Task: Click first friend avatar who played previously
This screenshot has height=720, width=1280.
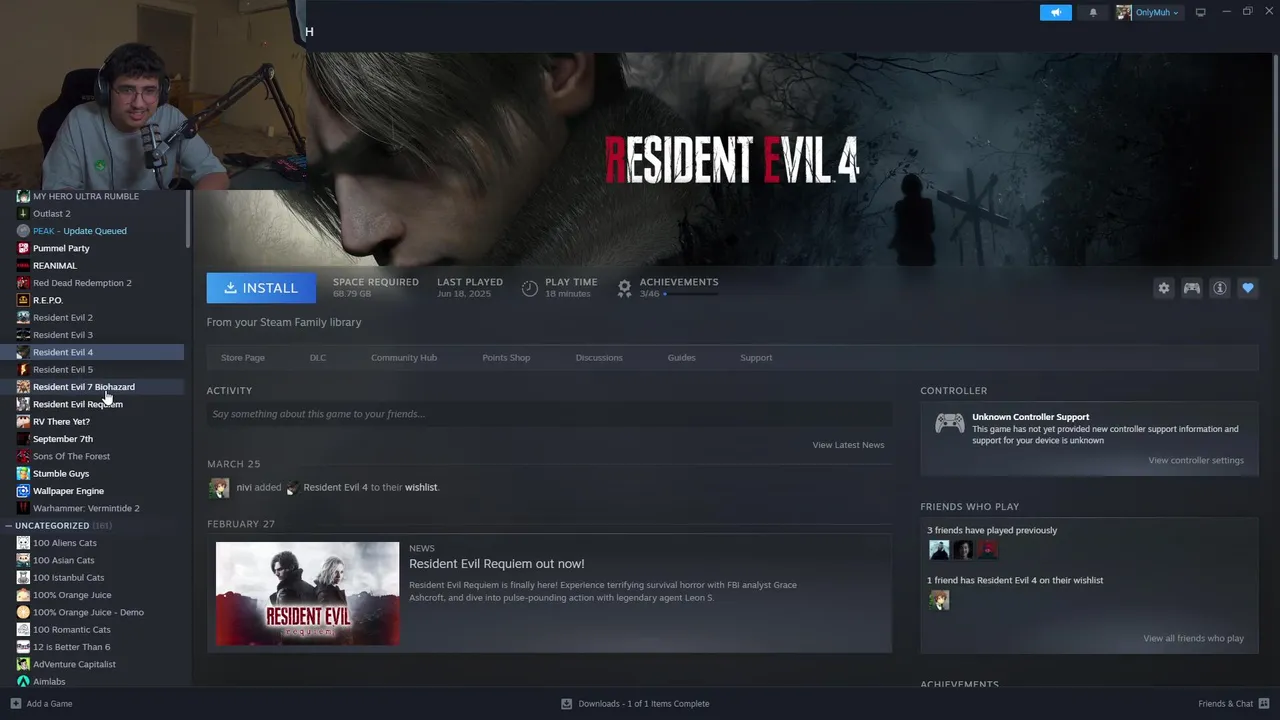Action: (x=939, y=549)
